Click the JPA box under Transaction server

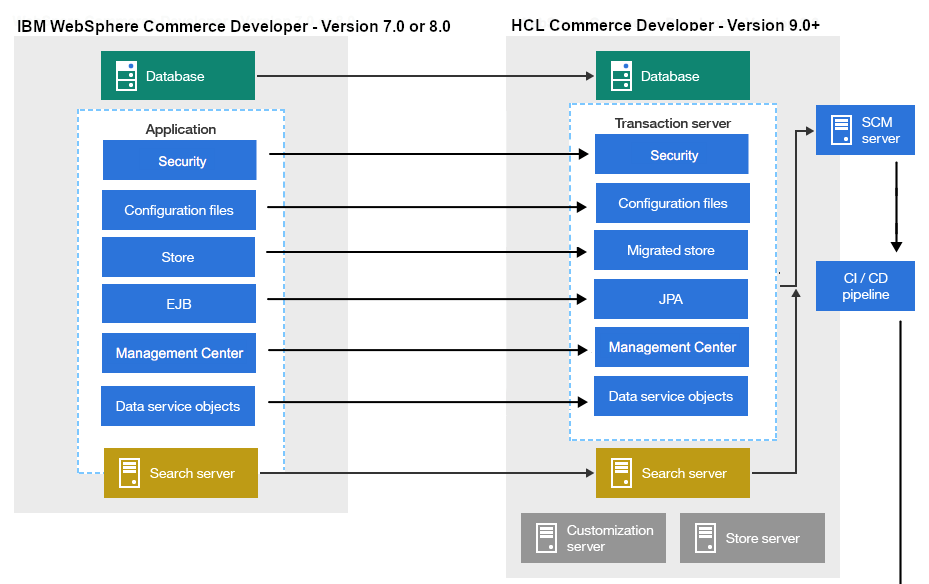671,298
